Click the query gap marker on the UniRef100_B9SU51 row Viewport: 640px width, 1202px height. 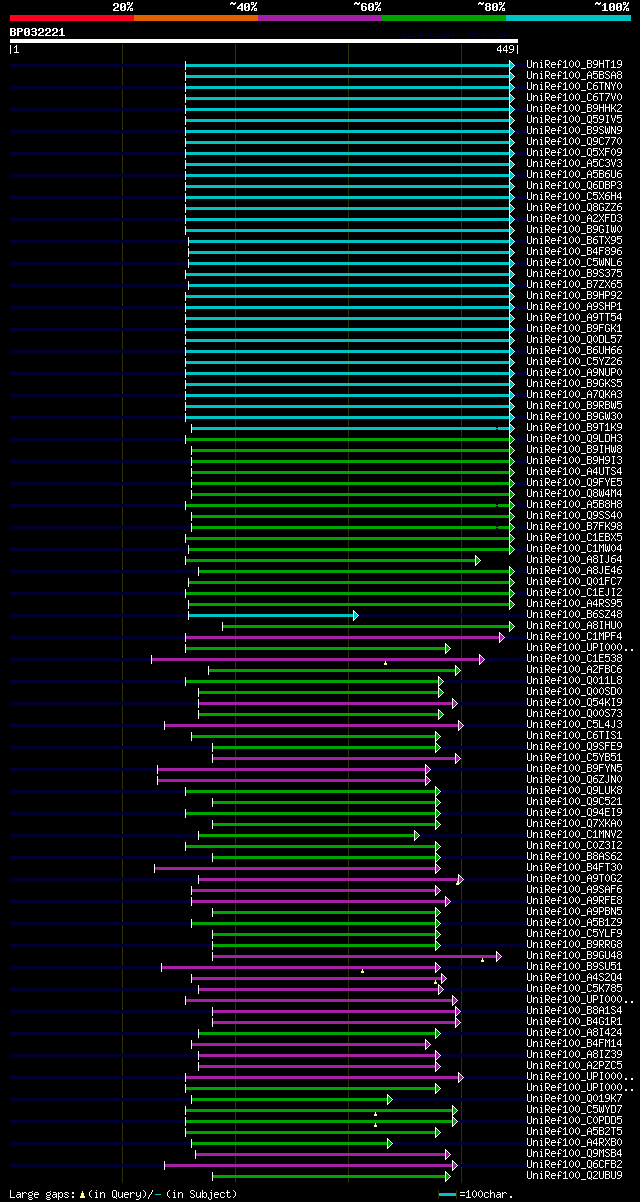pos(362,970)
